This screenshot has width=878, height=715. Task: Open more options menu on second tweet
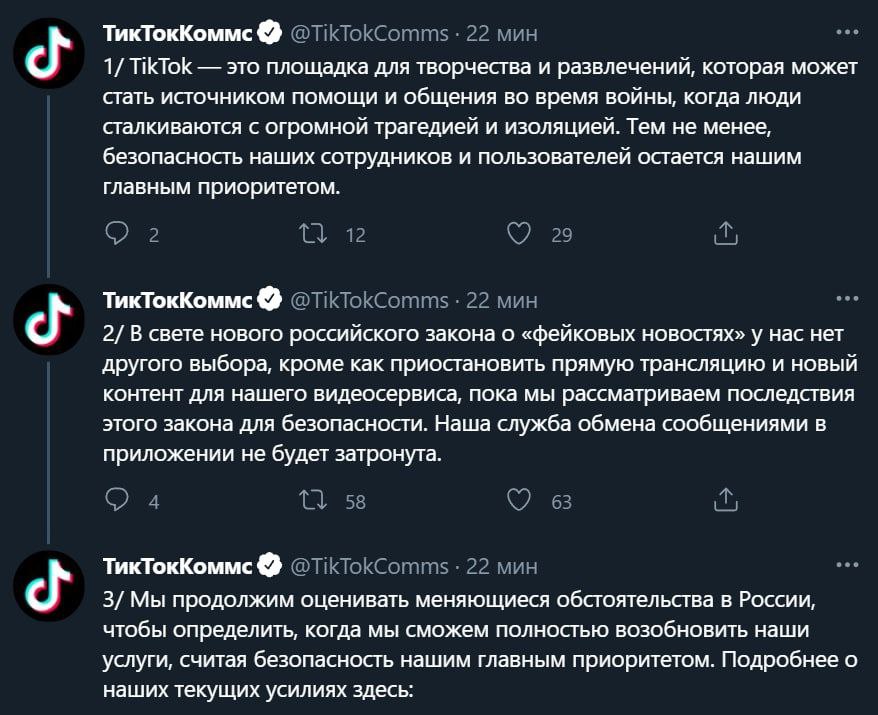(x=846, y=298)
